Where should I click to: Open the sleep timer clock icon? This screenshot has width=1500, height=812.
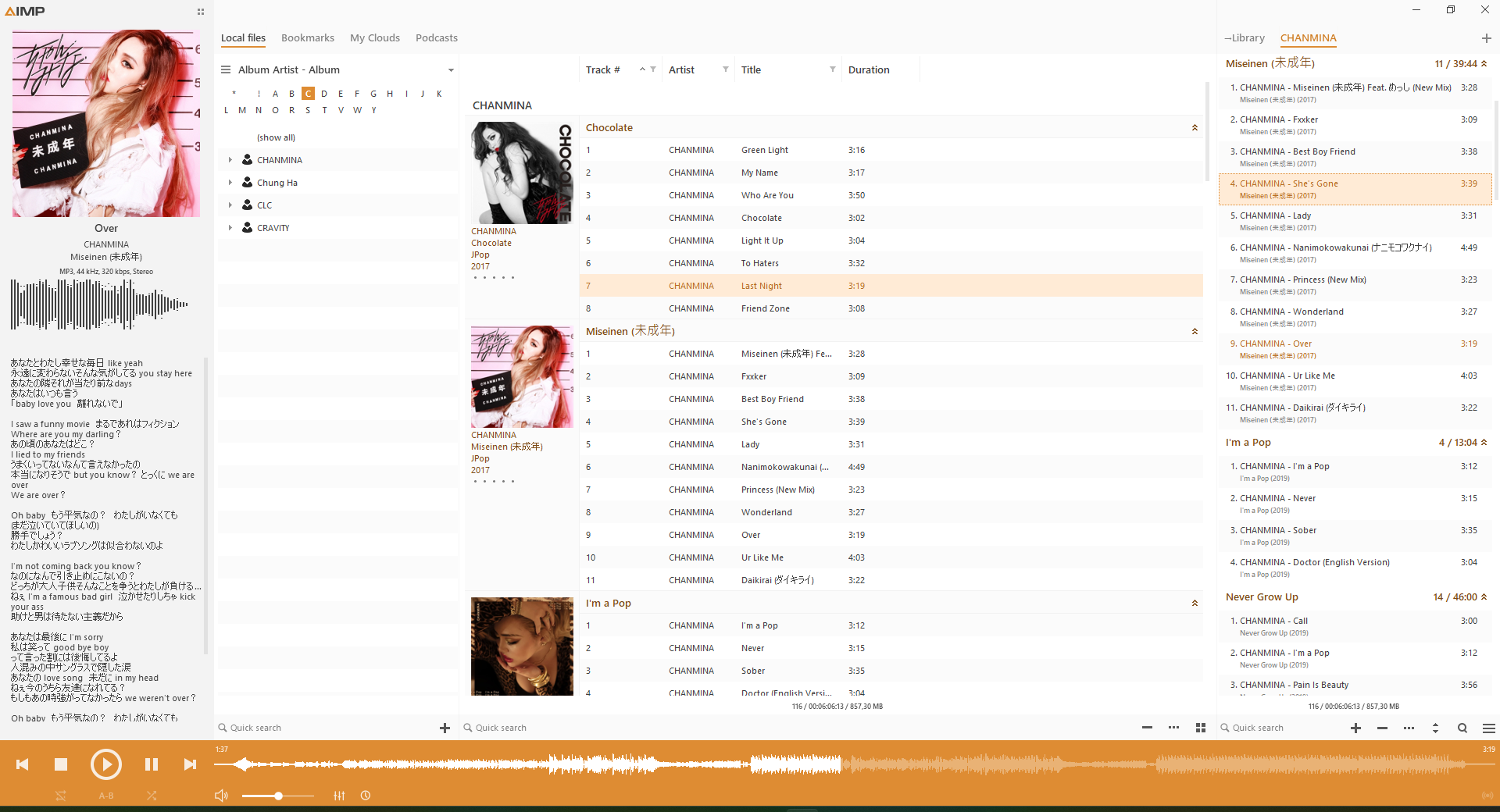coord(366,796)
